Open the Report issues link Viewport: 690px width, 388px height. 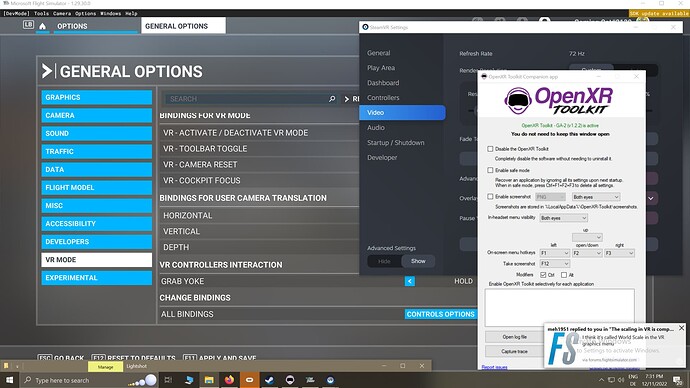pos(494,367)
